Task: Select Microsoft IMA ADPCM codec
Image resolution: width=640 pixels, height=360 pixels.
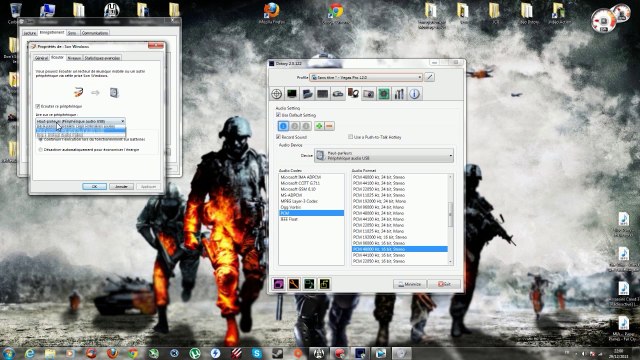Action: (x=311, y=178)
